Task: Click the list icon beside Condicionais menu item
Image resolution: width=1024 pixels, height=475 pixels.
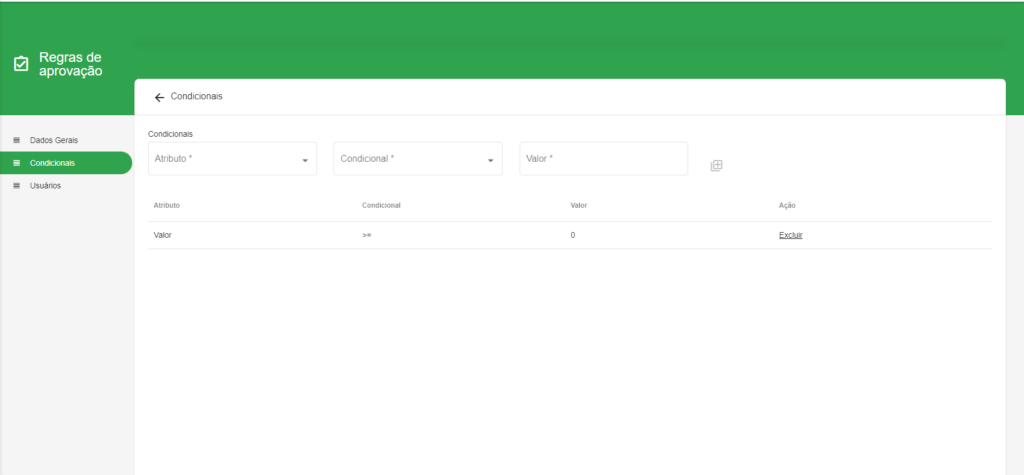Action: (x=16, y=163)
